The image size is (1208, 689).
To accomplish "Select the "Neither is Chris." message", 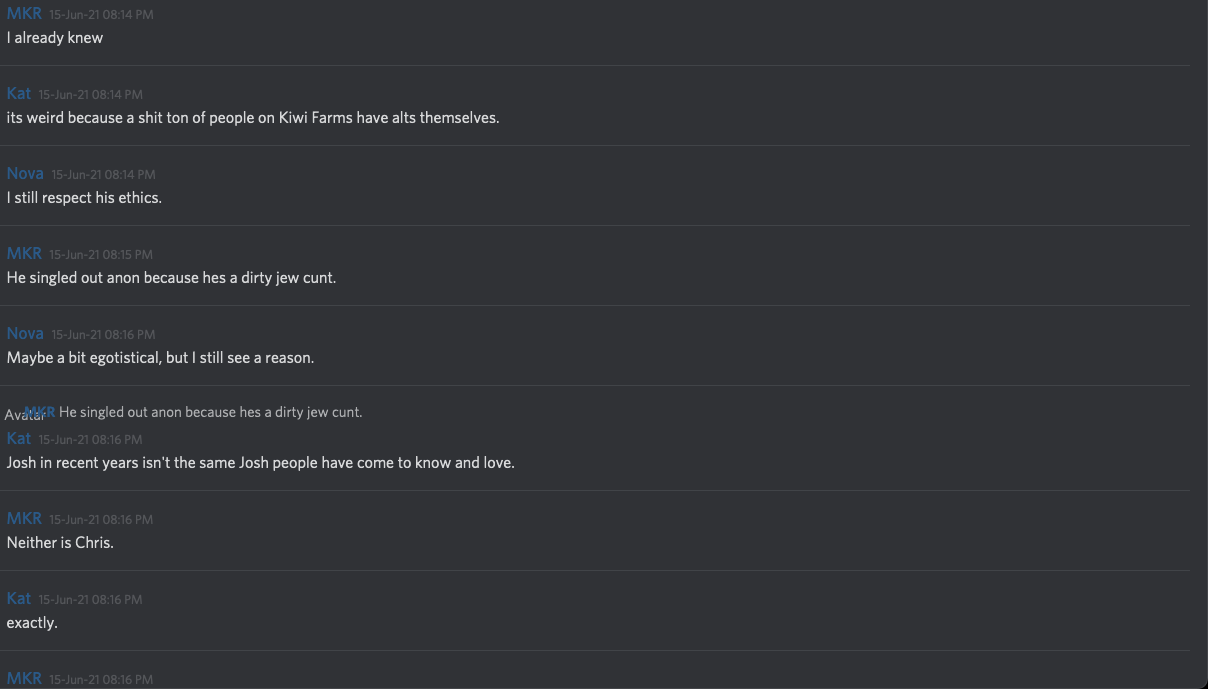I will point(60,543).
